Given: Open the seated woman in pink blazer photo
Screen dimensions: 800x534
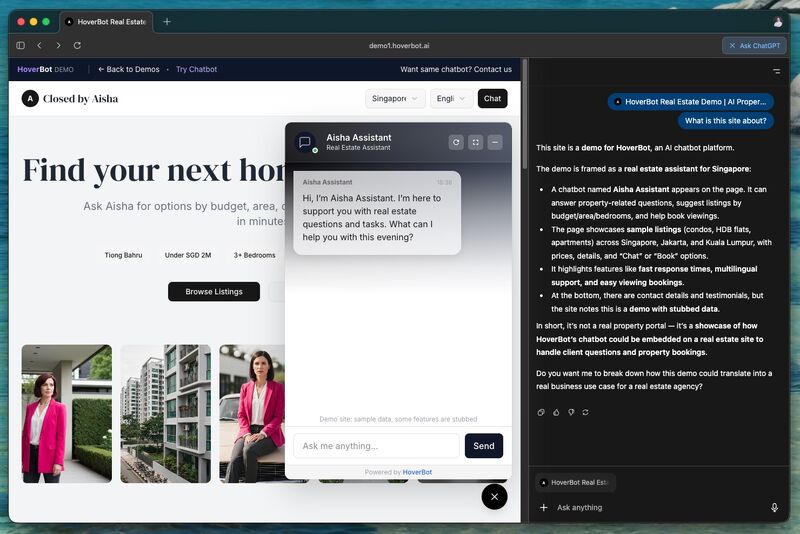Looking at the screenshot, I should click(252, 414).
